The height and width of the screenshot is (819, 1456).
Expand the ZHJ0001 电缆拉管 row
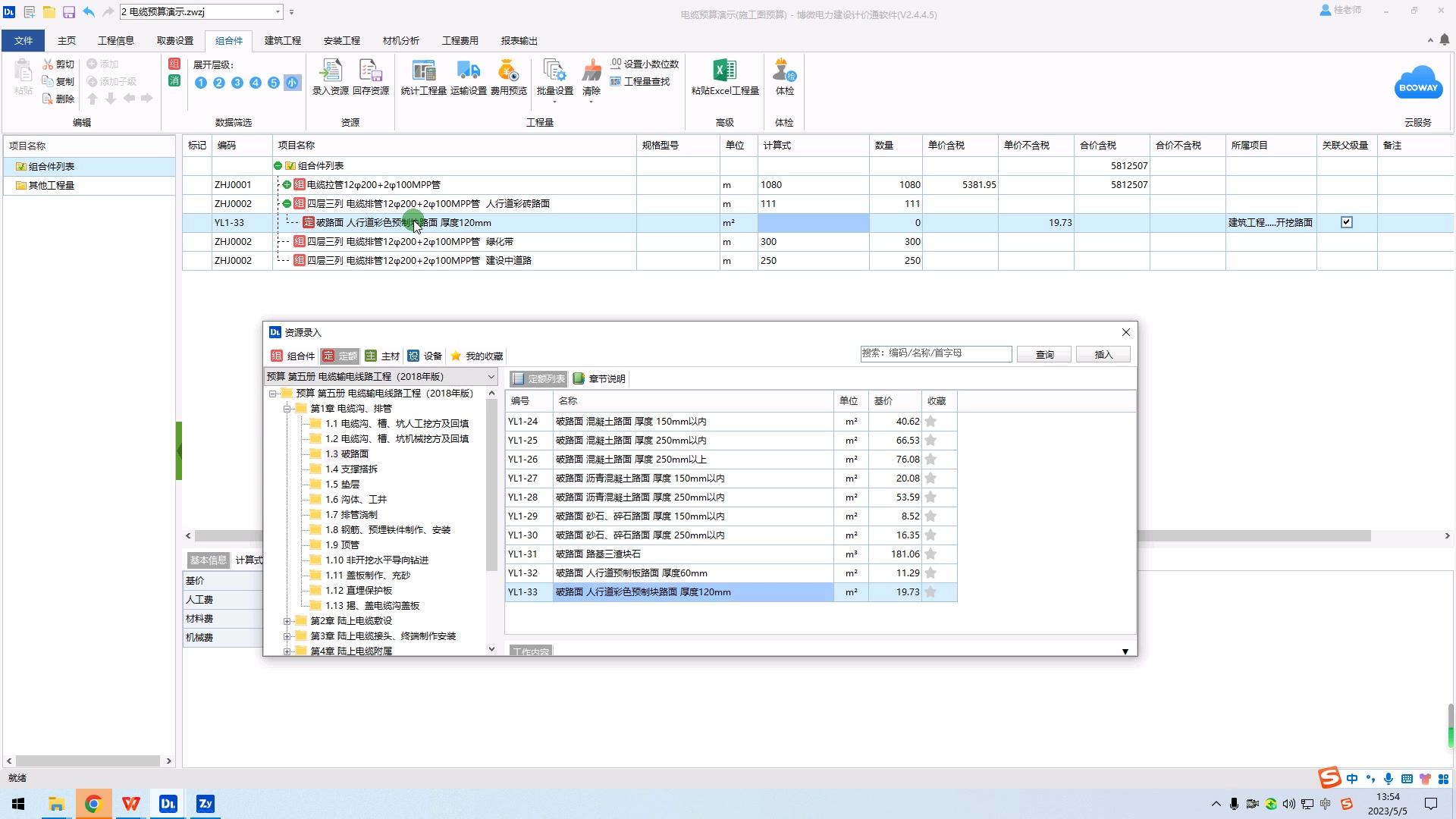(287, 185)
